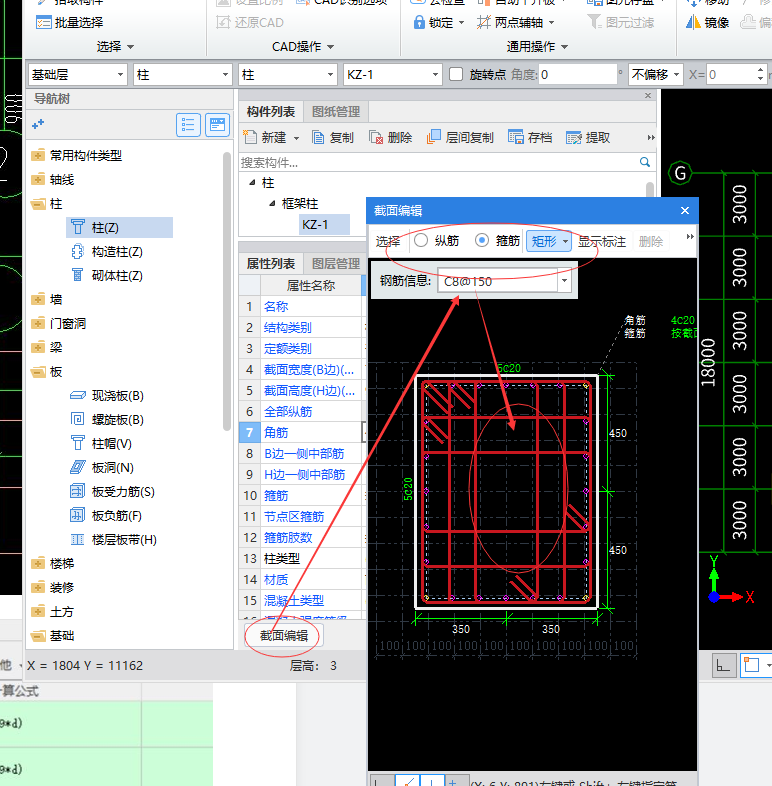This screenshot has height=786, width=772.
Task: Close the 截面编辑 dialog
Action: [685, 211]
